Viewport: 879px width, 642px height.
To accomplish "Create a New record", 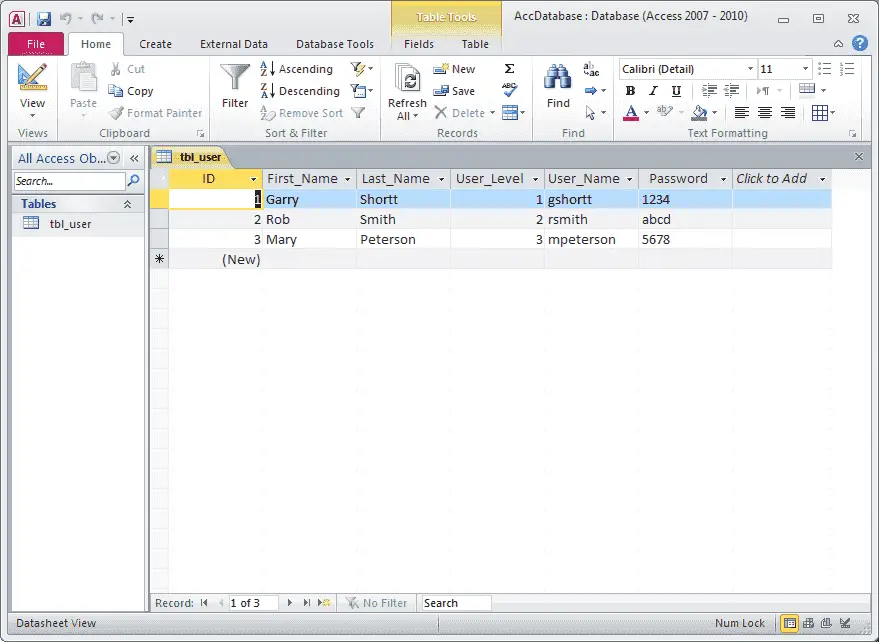I will [x=455, y=69].
